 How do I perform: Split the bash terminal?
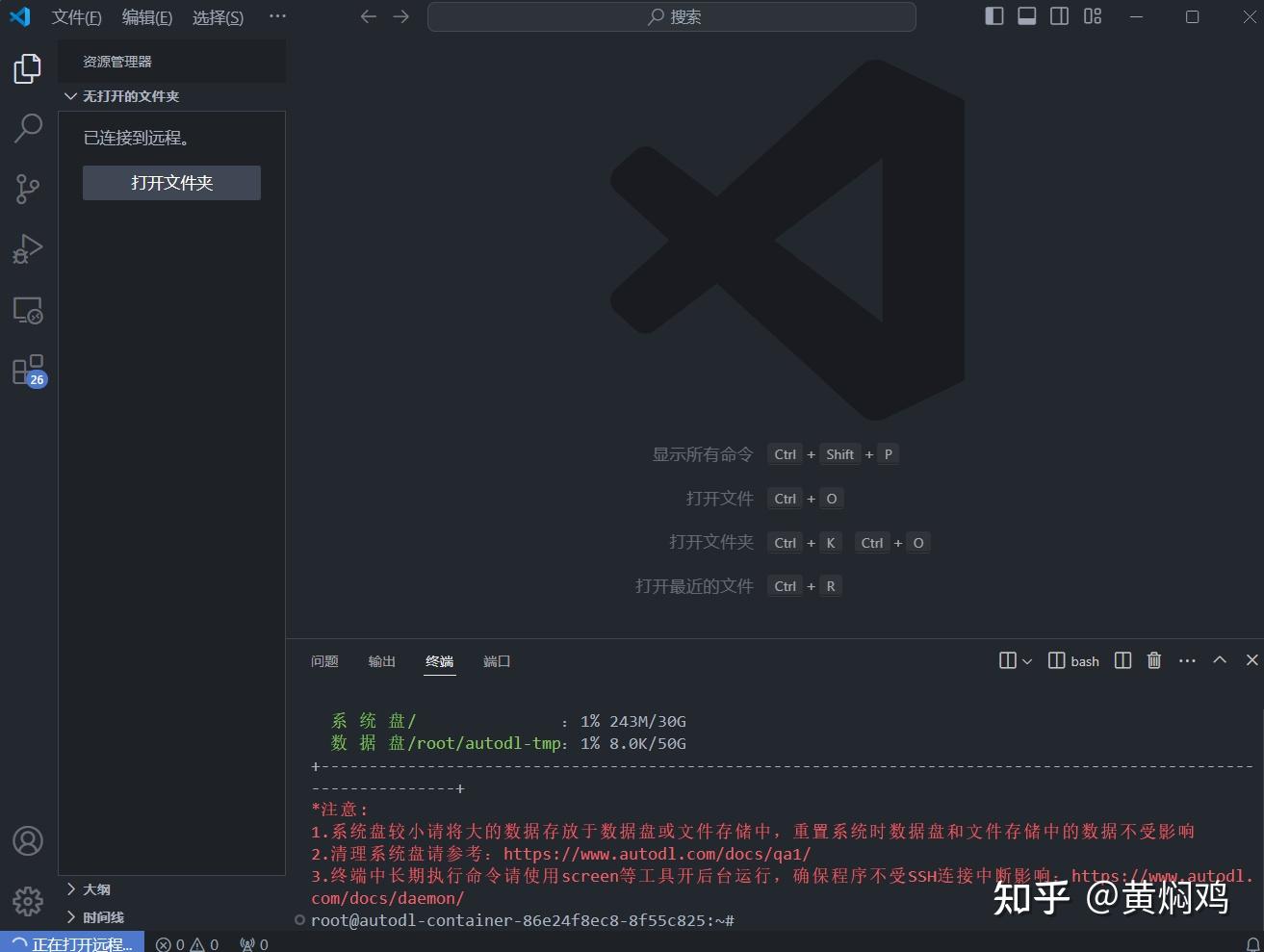[x=1122, y=660]
